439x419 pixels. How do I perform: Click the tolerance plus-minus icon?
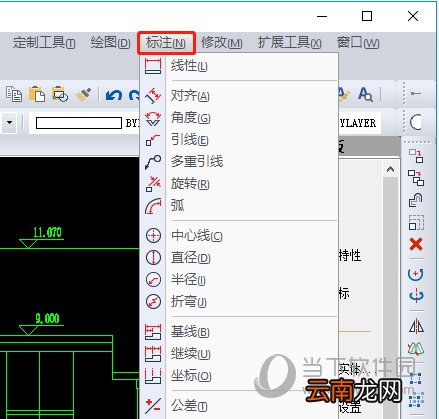153,406
